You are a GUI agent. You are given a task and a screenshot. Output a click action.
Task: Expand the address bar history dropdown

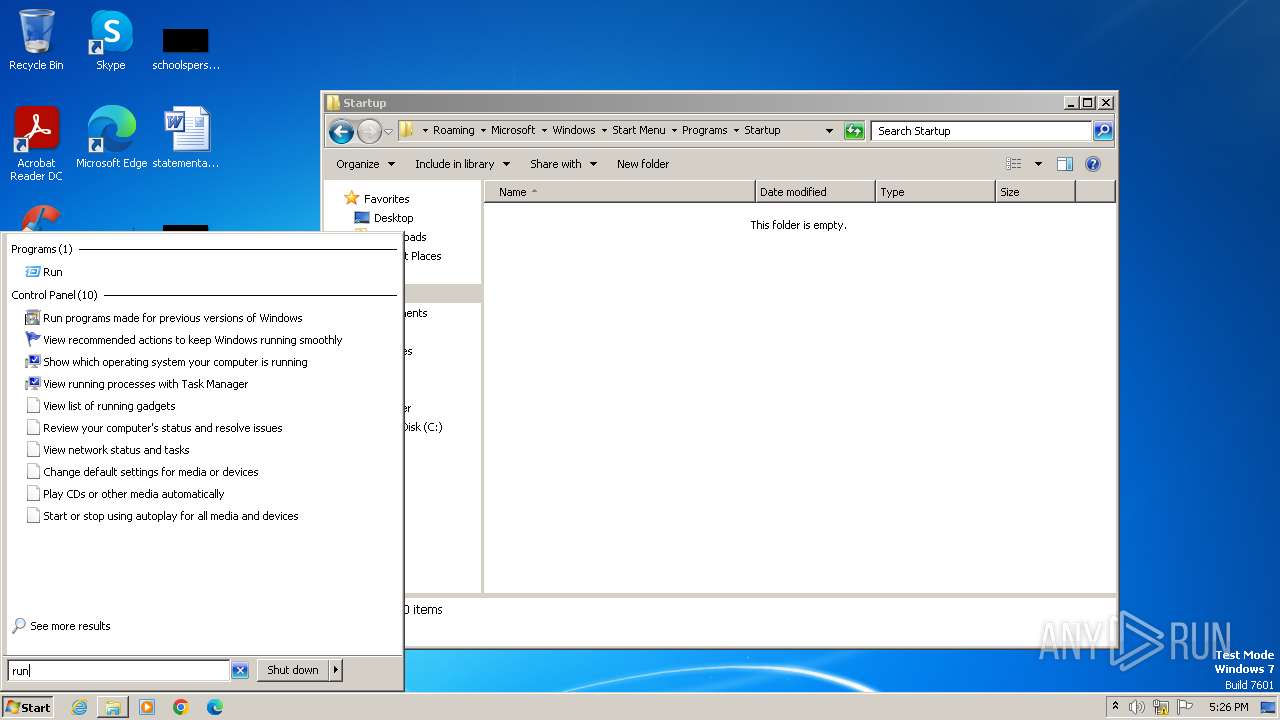click(x=829, y=131)
